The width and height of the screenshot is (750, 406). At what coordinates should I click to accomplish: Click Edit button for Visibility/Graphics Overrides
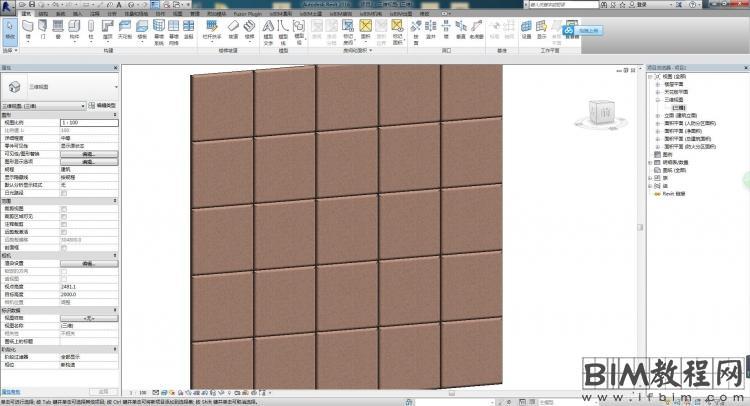click(88, 153)
